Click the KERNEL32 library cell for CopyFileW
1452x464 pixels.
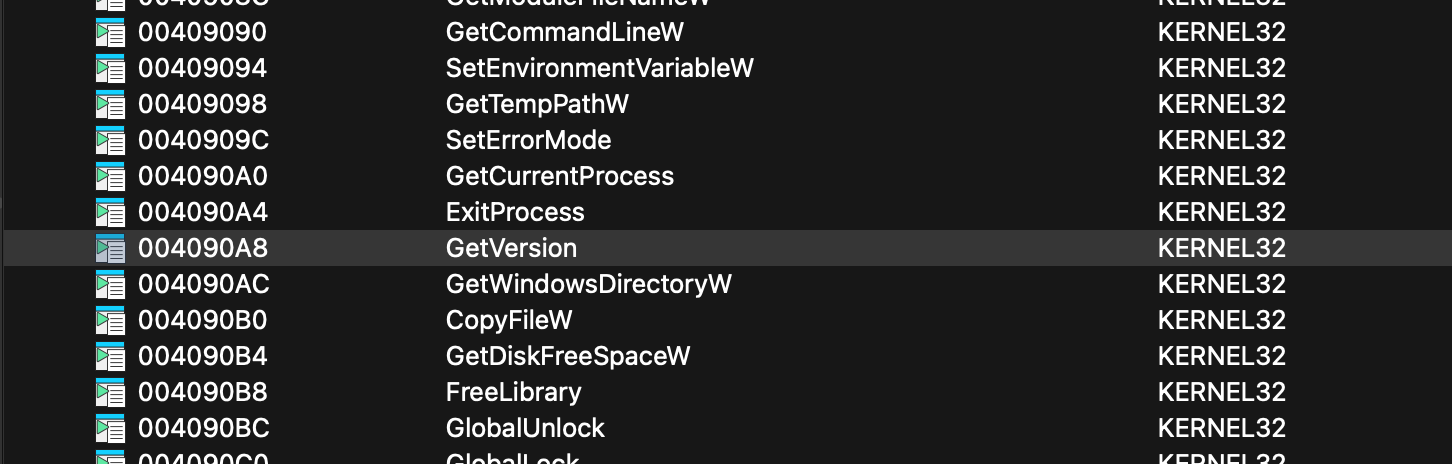pos(1221,321)
